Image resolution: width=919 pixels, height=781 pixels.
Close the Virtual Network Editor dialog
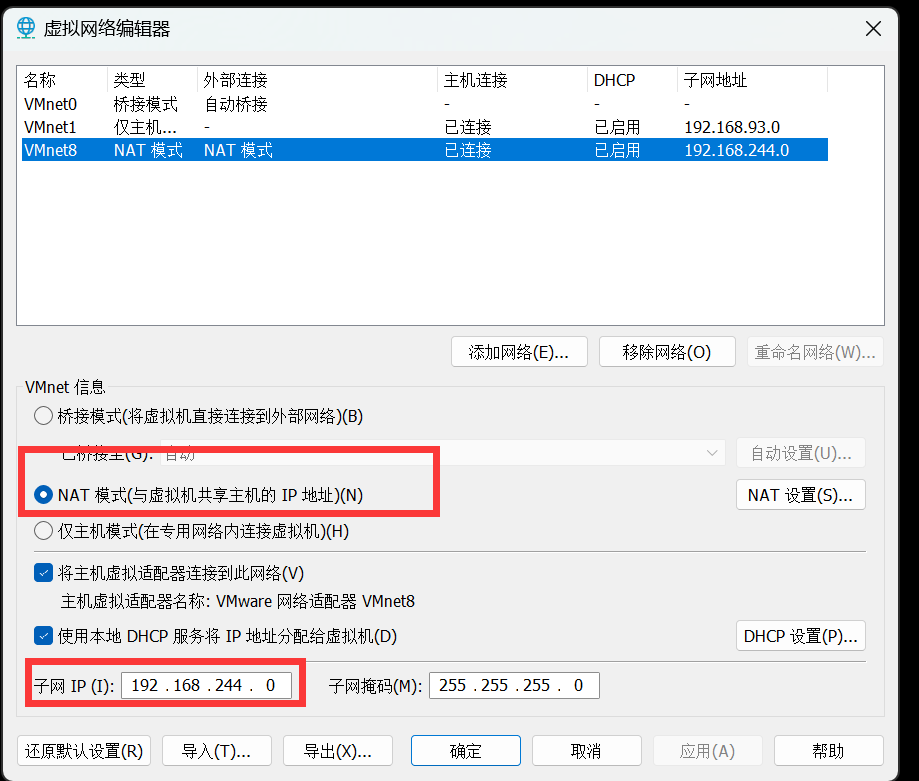tap(873, 29)
